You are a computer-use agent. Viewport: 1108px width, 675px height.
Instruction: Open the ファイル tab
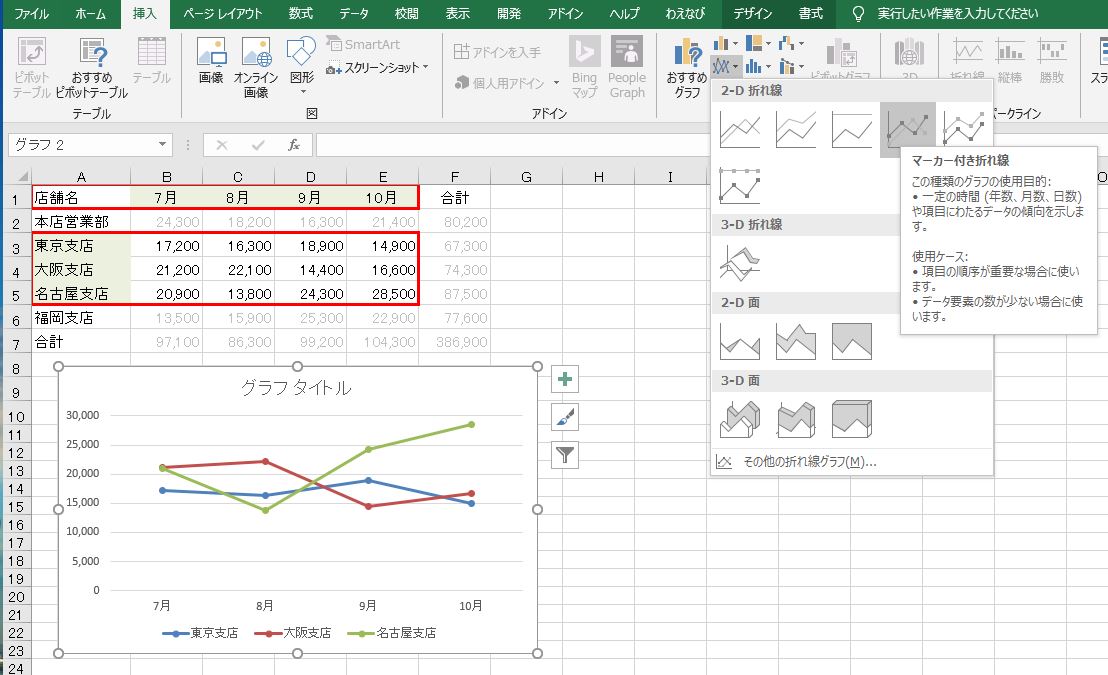(32, 13)
